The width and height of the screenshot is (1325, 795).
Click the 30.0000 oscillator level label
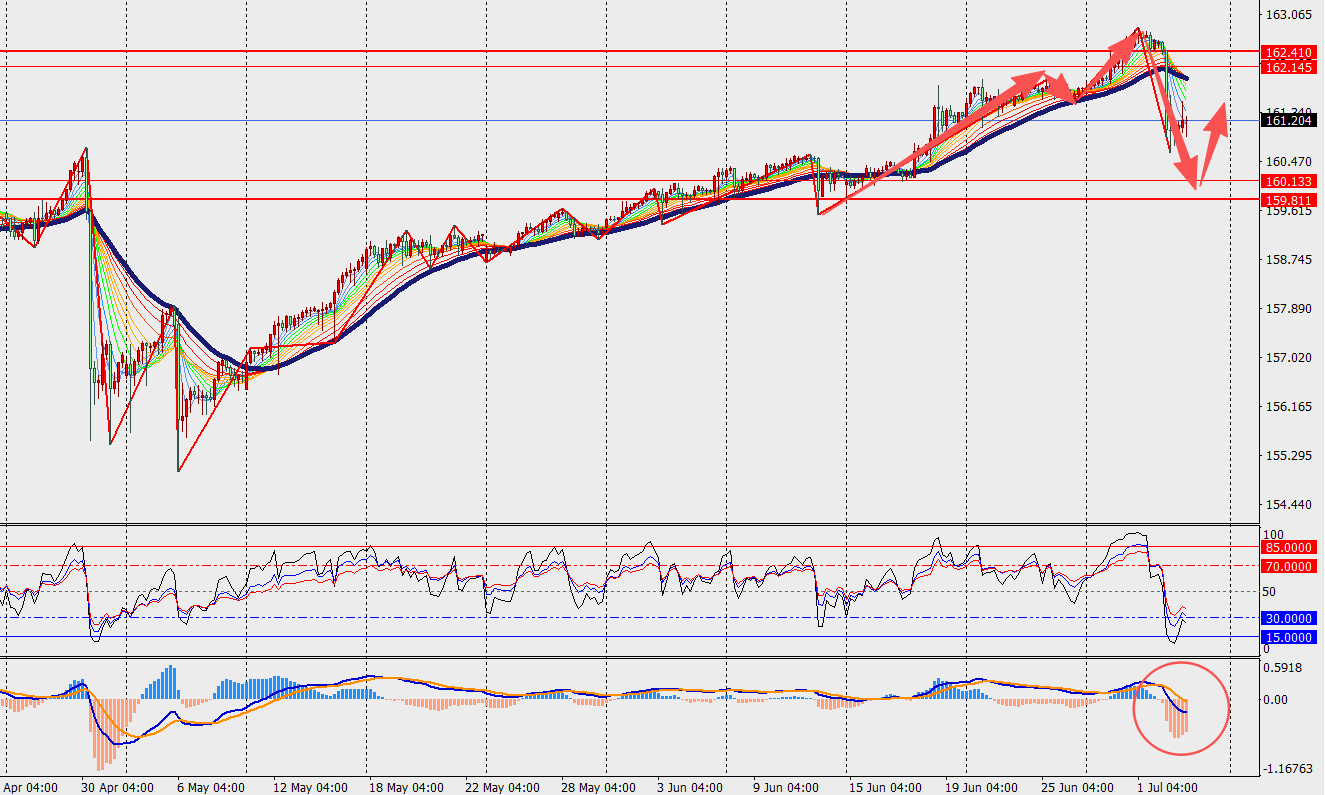coord(1288,618)
